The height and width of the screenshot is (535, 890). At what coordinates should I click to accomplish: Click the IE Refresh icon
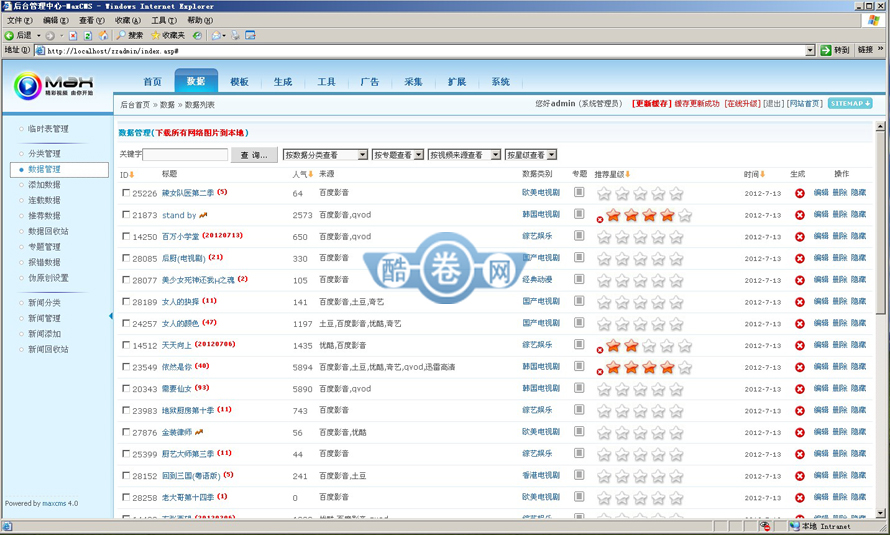pos(88,36)
